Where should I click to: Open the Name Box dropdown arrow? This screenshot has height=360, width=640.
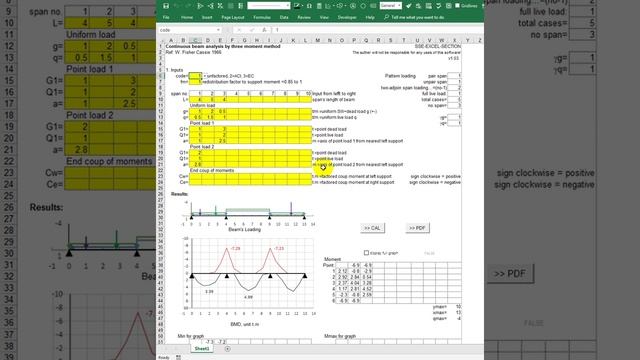tap(218, 30)
